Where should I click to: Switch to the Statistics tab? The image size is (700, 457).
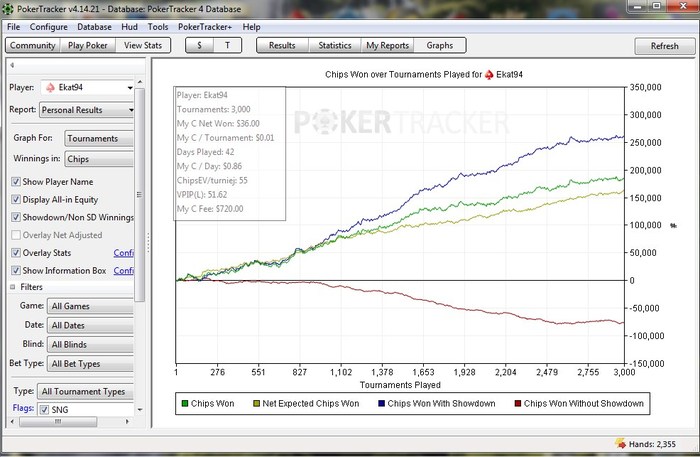(x=334, y=45)
